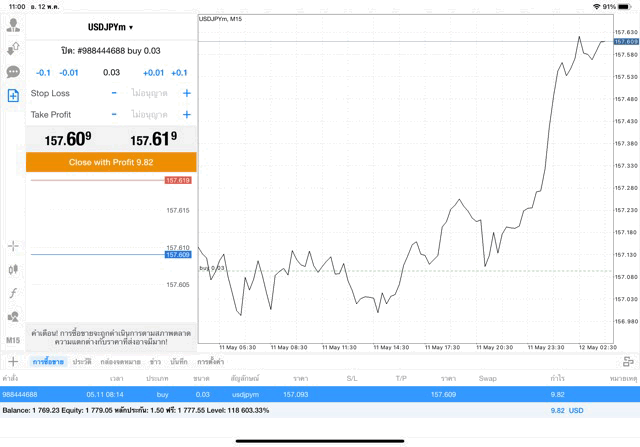
Task: Open the quotes up-down arrows icon
Action: click(x=13, y=49)
